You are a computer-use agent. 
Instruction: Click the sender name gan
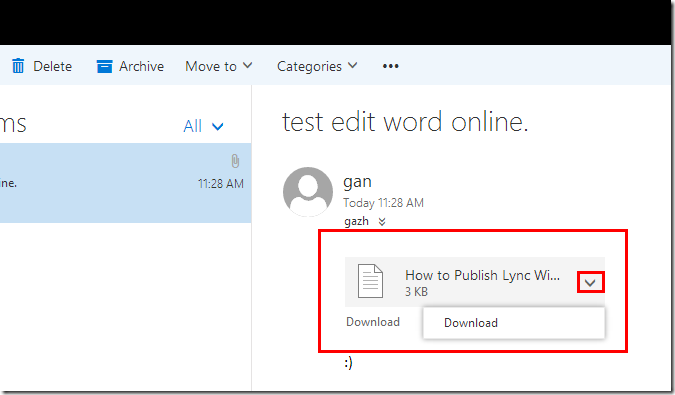(x=357, y=182)
